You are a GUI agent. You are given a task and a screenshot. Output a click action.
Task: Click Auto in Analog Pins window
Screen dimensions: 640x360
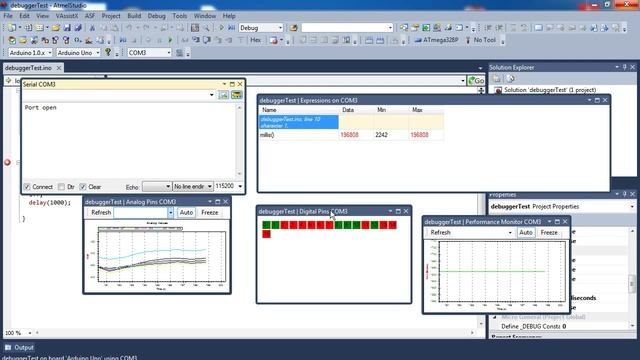pos(186,213)
